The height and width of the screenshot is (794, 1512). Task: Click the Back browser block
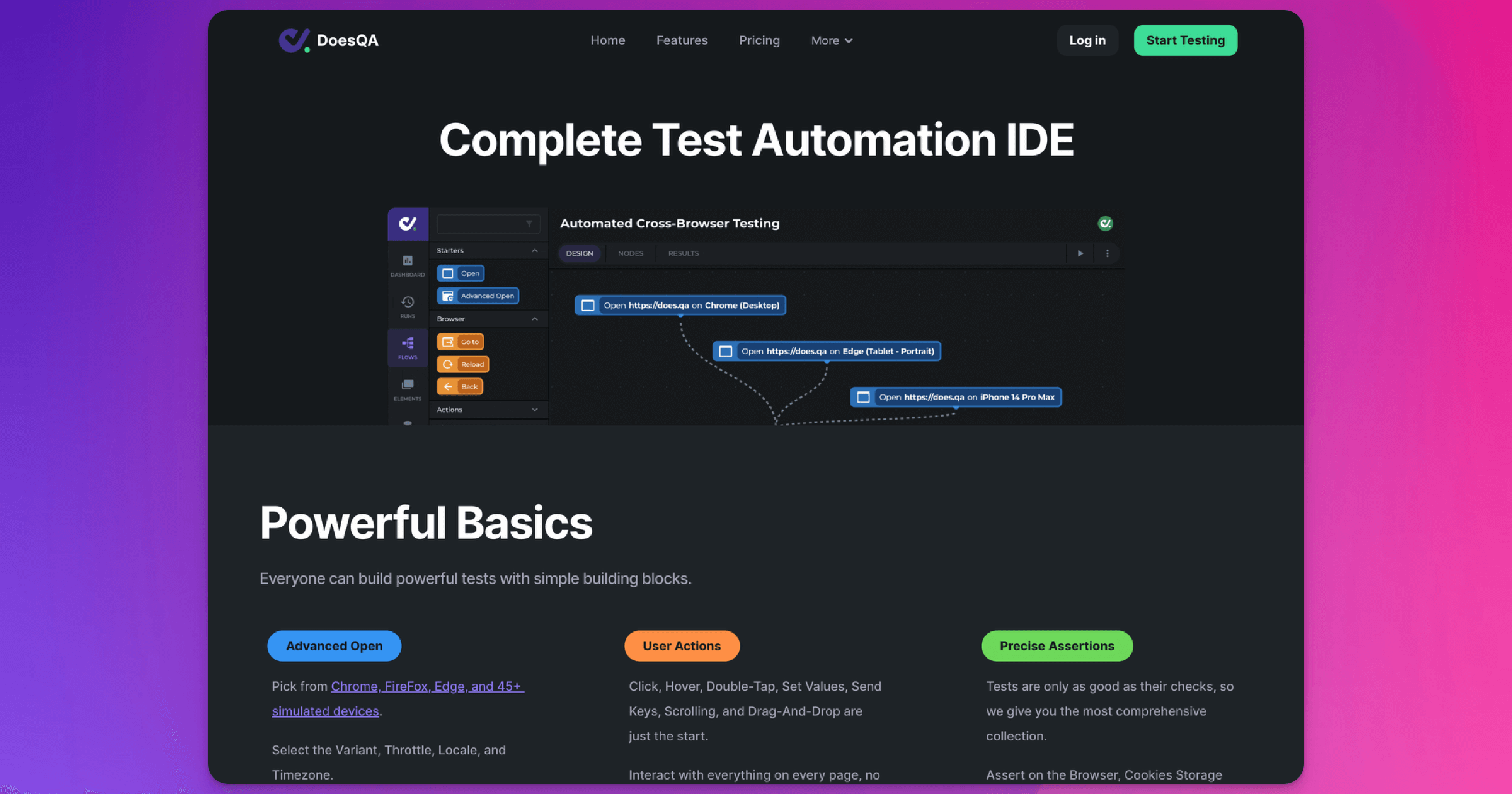click(x=460, y=386)
